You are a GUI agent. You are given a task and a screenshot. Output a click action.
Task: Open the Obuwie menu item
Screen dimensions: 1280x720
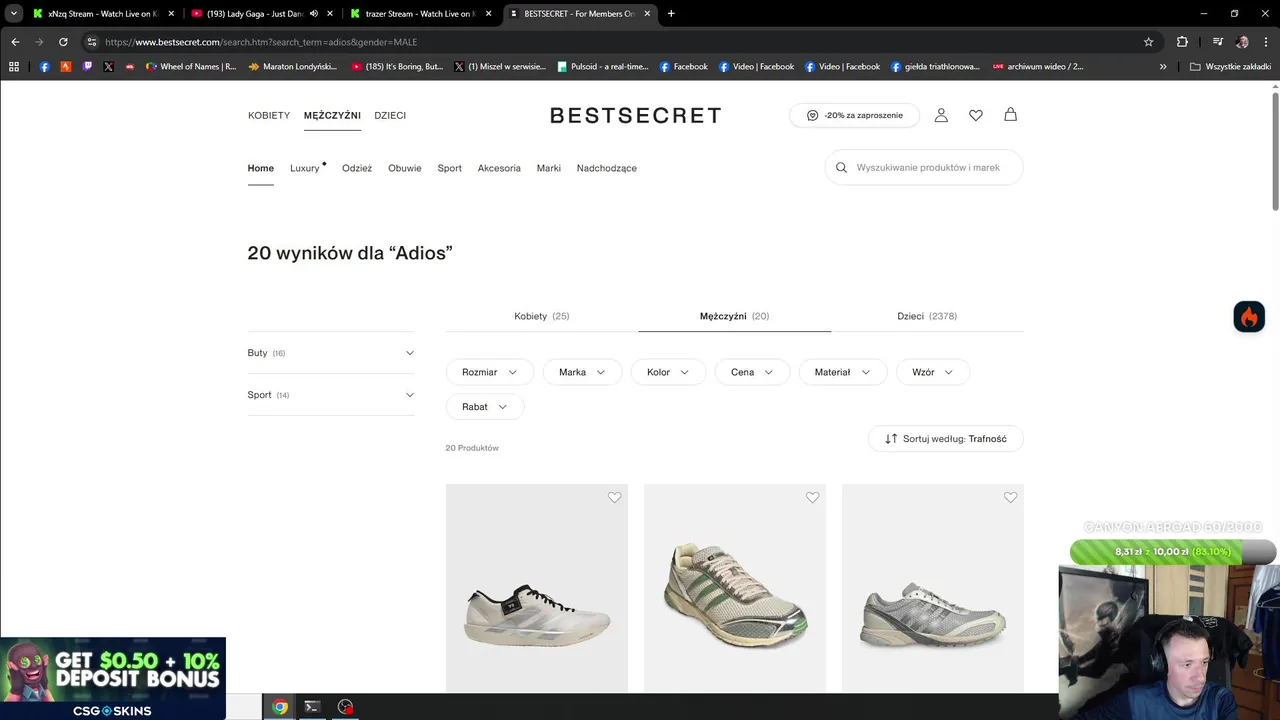(x=404, y=168)
